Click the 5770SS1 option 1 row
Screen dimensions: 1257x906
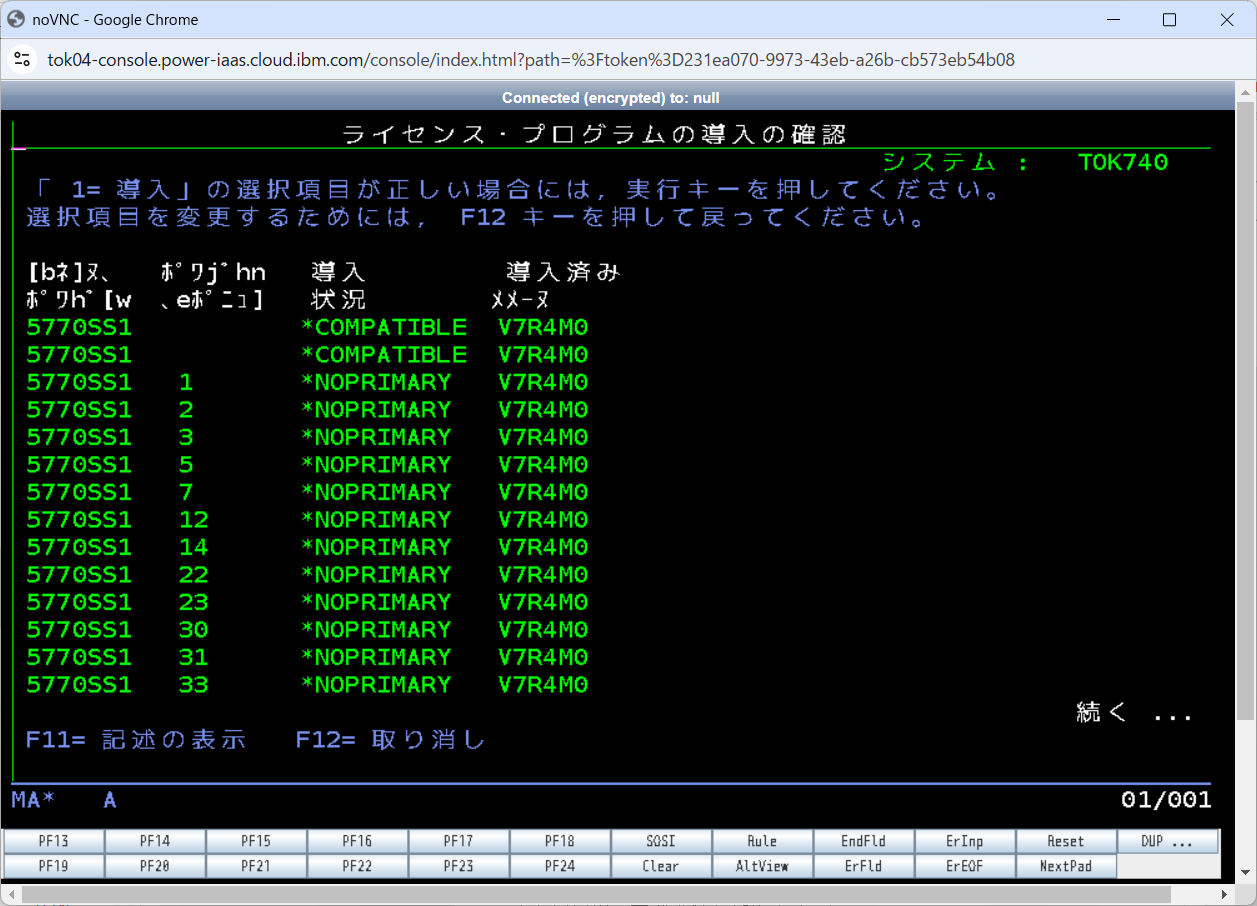pos(307,383)
